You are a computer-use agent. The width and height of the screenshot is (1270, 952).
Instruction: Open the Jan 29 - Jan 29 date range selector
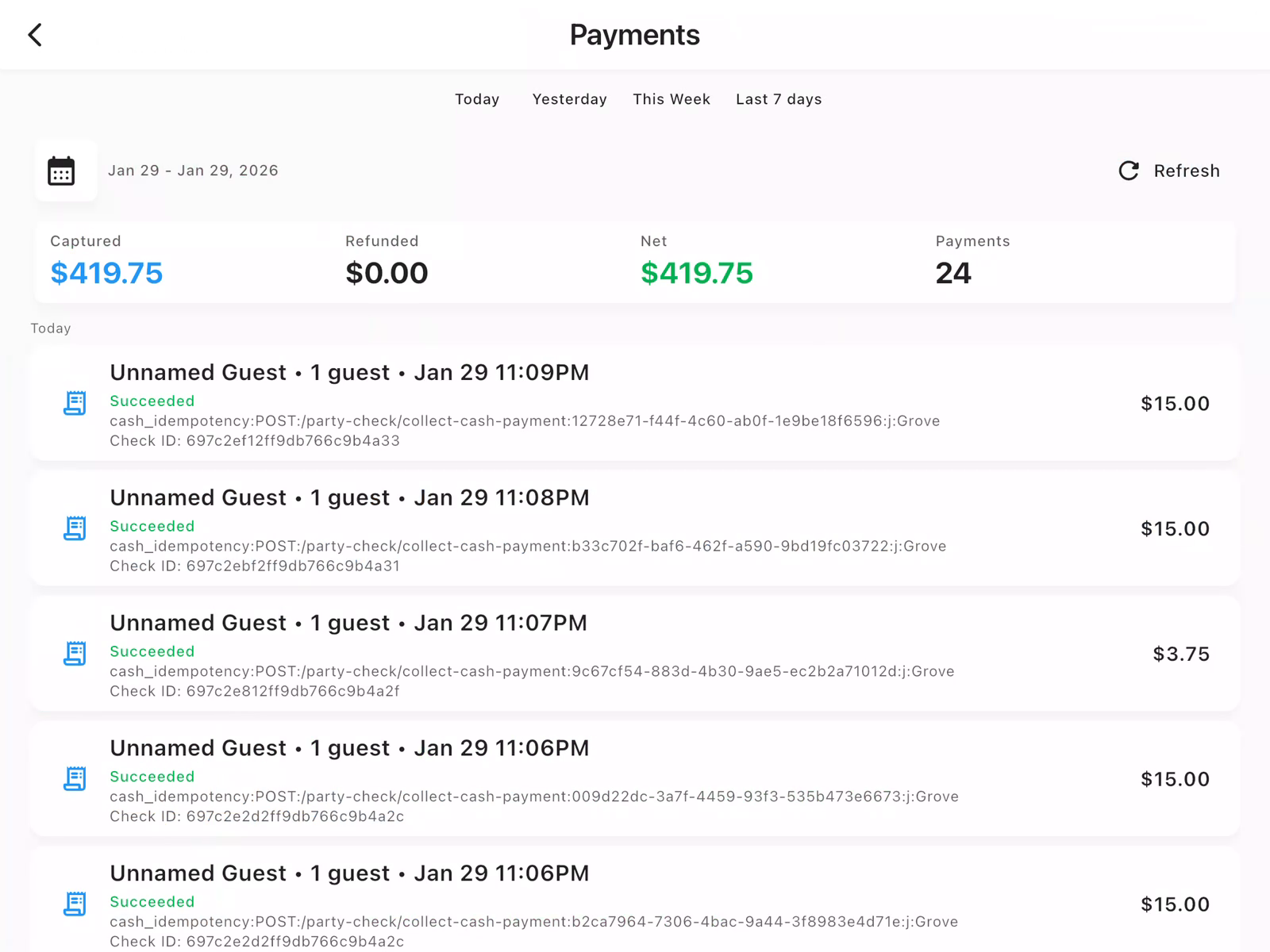click(x=194, y=171)
